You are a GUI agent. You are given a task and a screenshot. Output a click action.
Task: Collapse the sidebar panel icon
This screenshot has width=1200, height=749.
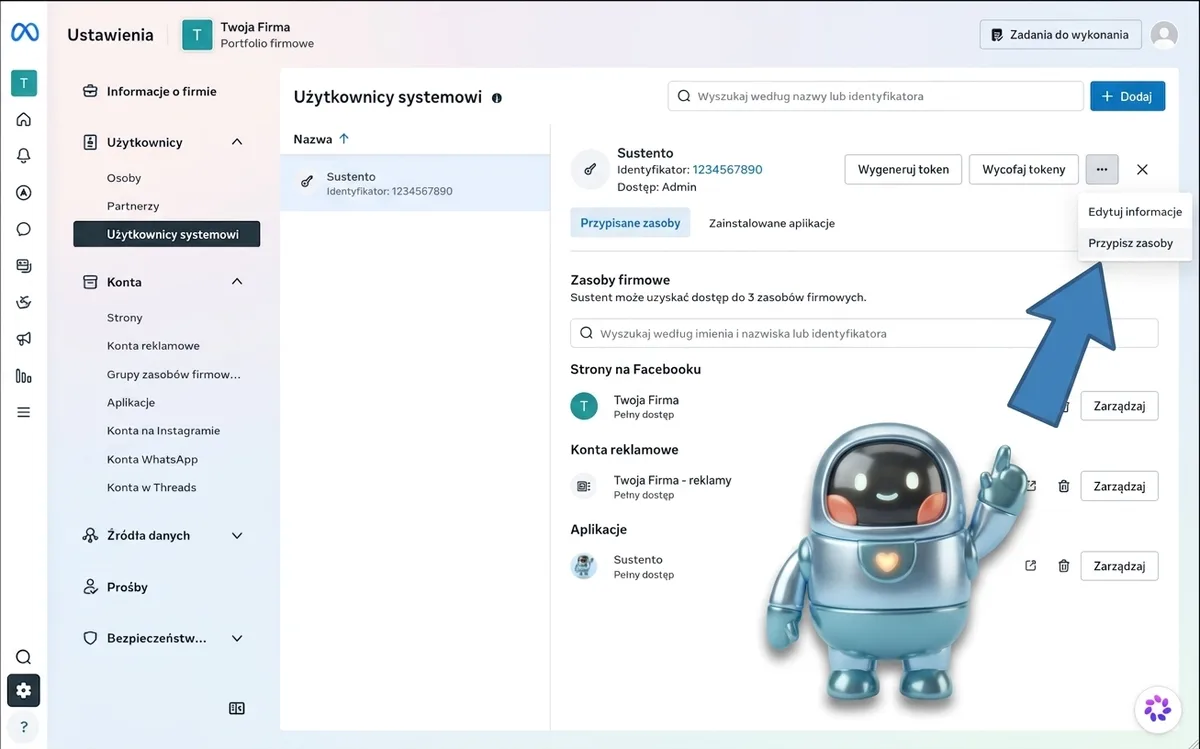(237, 708)
